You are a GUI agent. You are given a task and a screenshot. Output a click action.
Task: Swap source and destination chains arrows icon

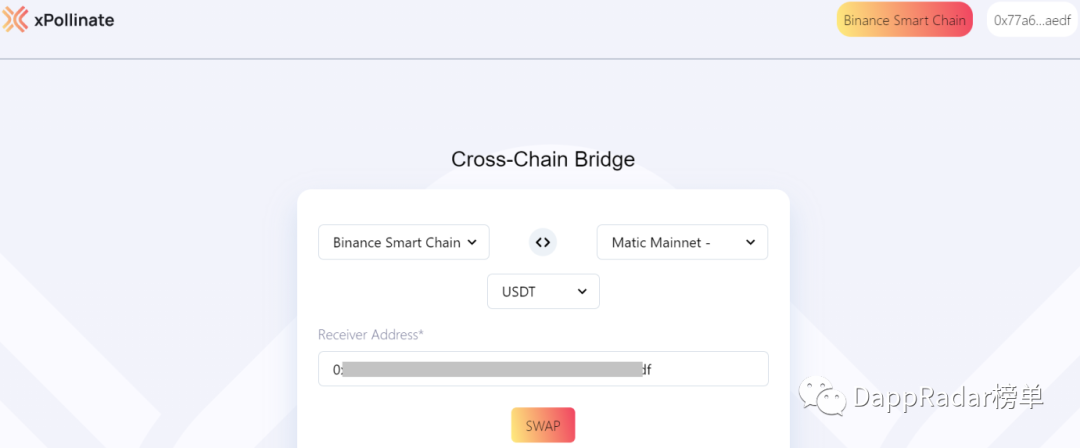coord(543,242)
